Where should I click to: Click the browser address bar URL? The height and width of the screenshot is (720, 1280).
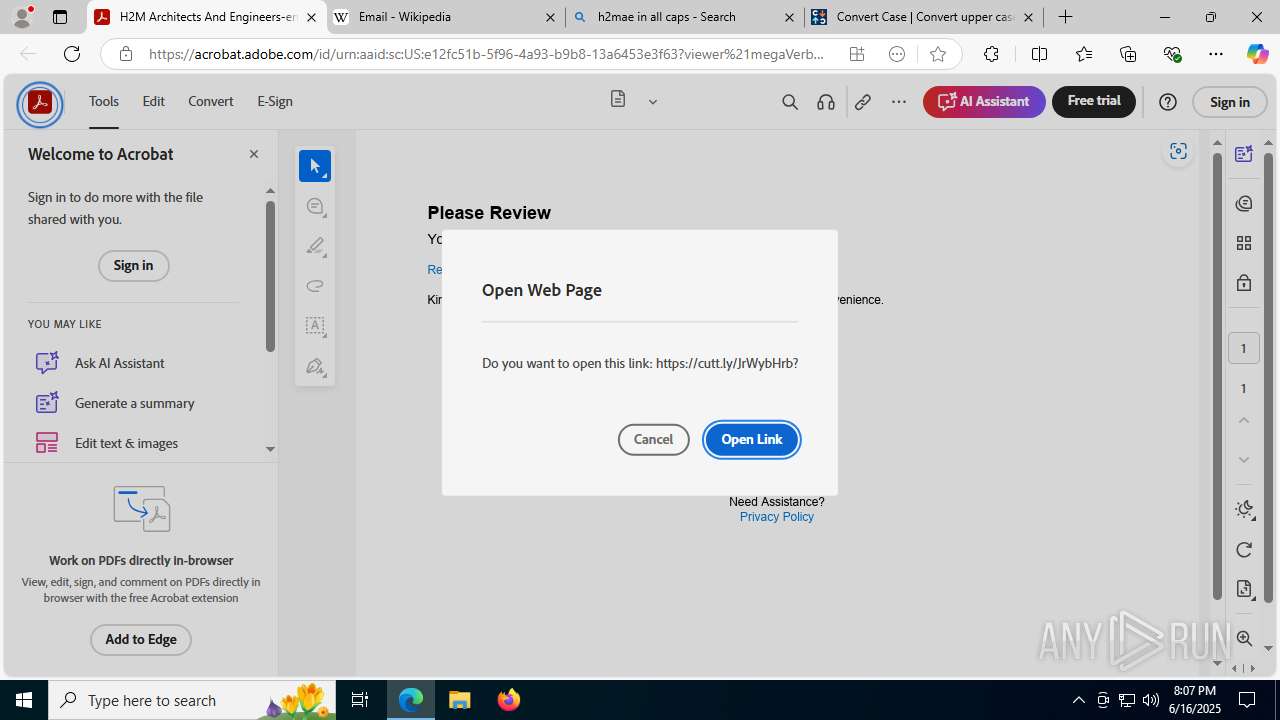tap(487, 55)
